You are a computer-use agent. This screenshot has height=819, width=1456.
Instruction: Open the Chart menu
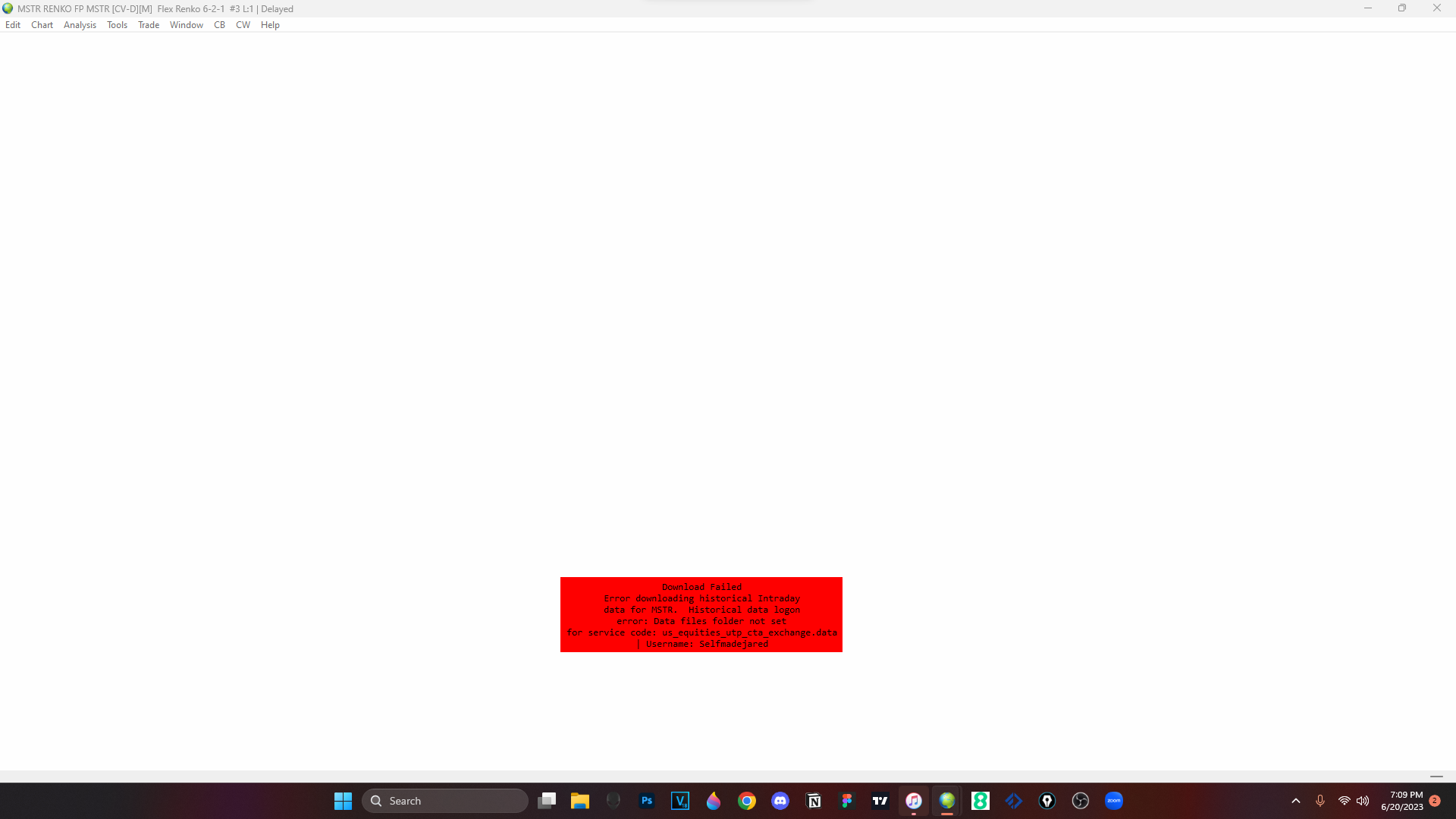[42, 25]
